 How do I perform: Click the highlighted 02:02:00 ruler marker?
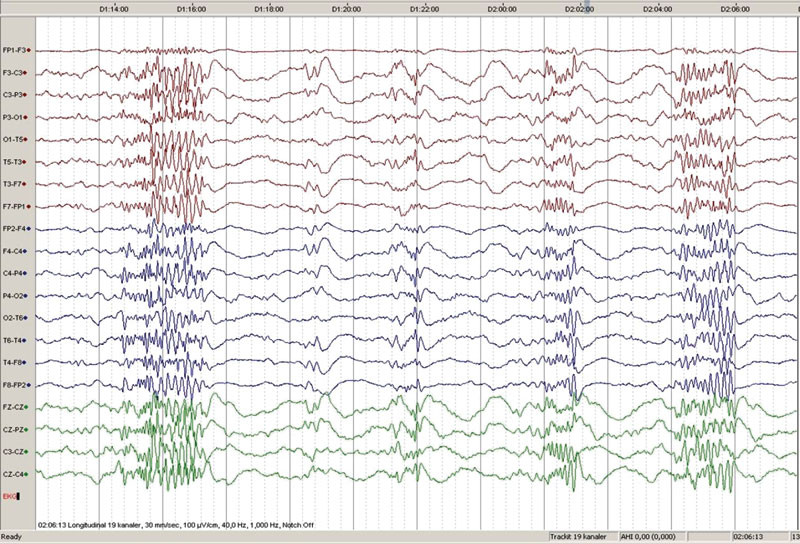pos(578,7)
